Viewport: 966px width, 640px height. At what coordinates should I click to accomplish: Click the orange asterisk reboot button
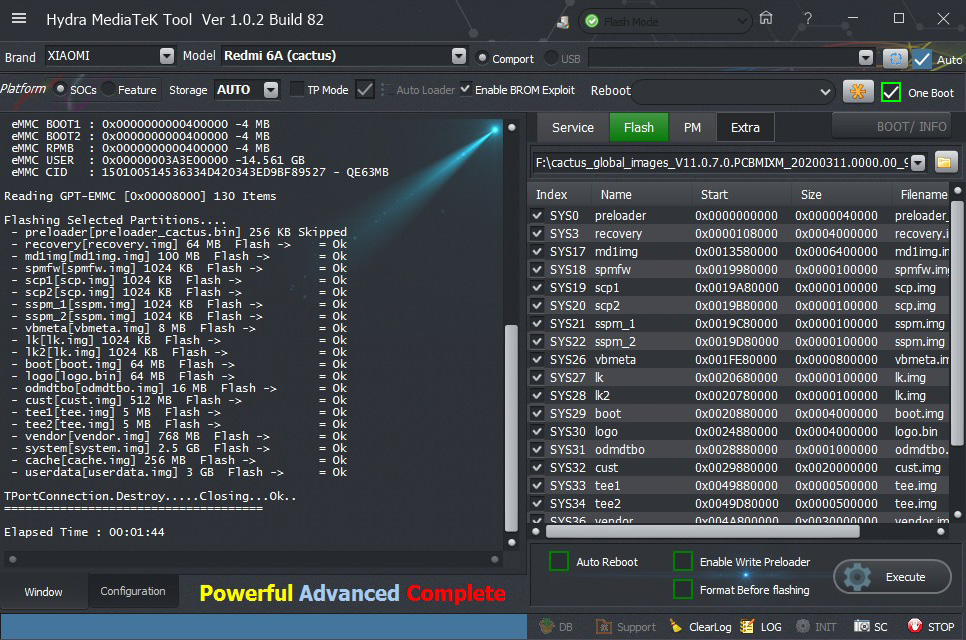(x=857, y=91)
